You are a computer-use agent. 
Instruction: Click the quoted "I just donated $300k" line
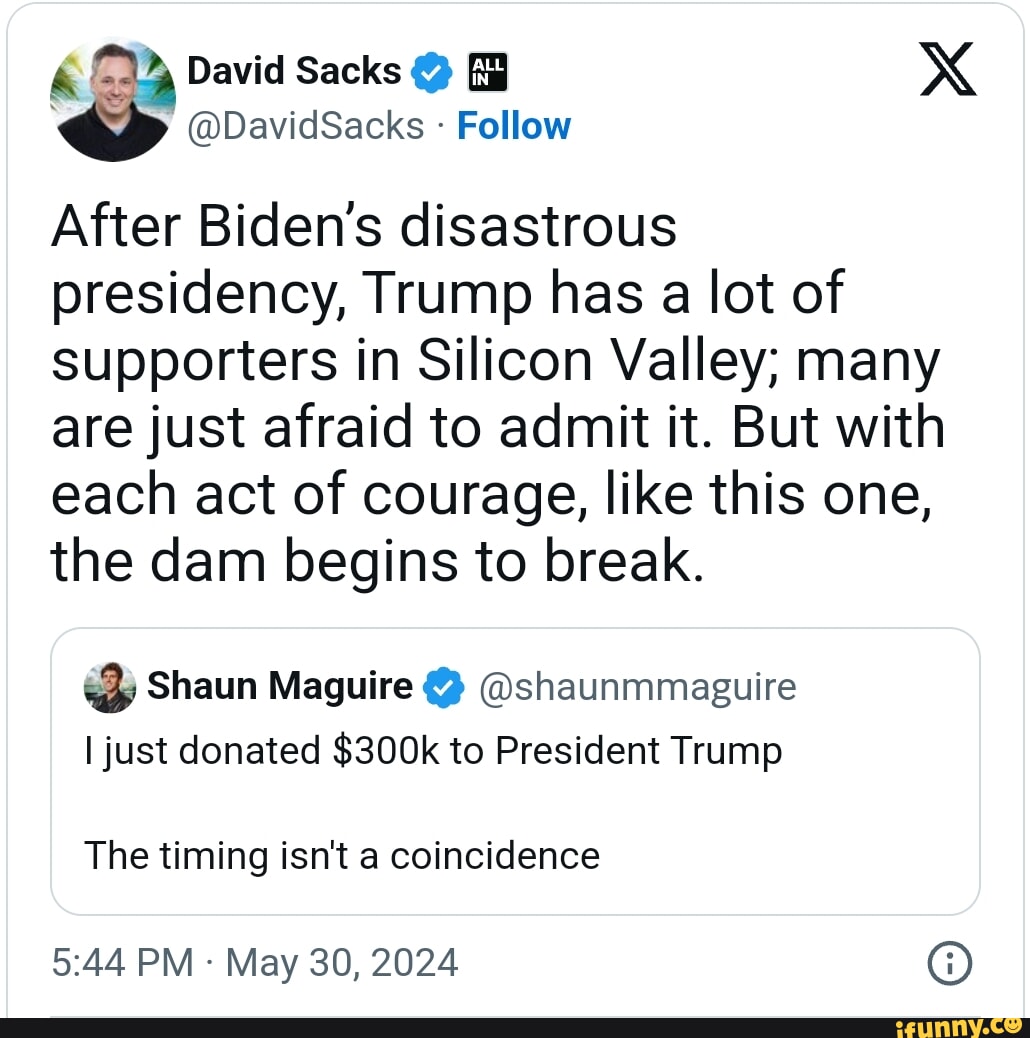(433, 751)
